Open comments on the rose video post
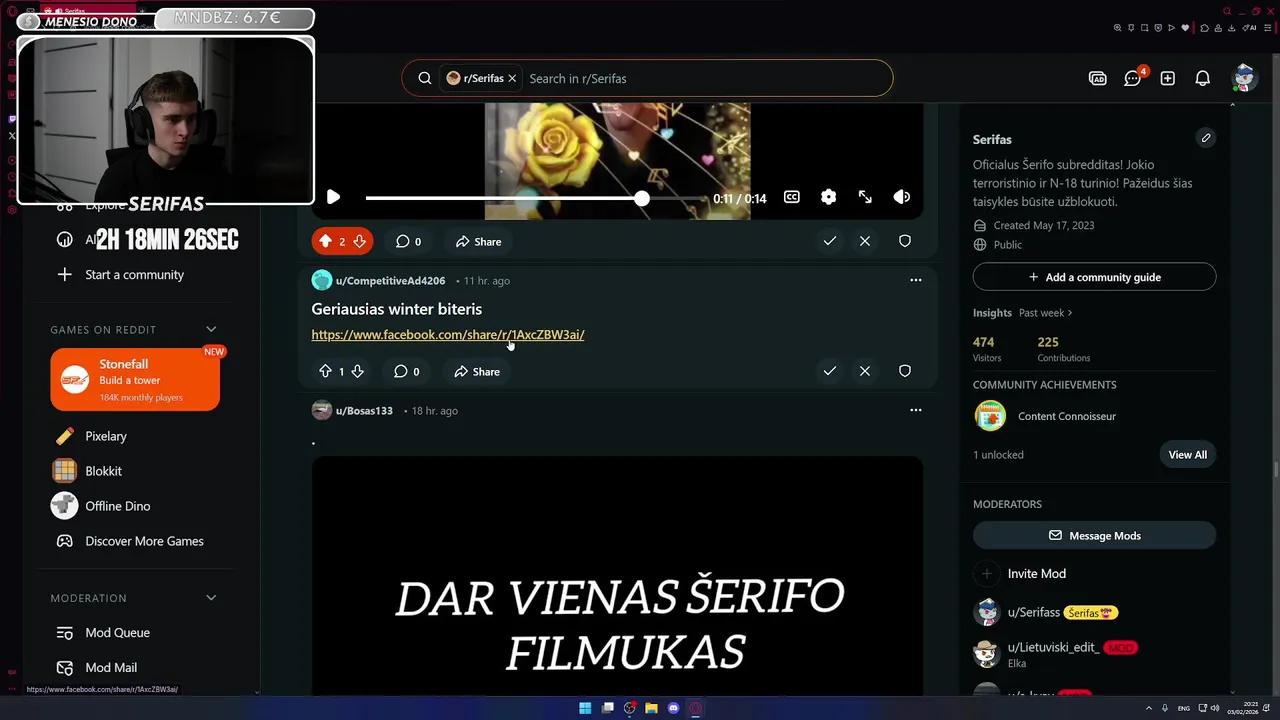The height and width of the screenshot is (720, 1280). click(x=408, y=241)
